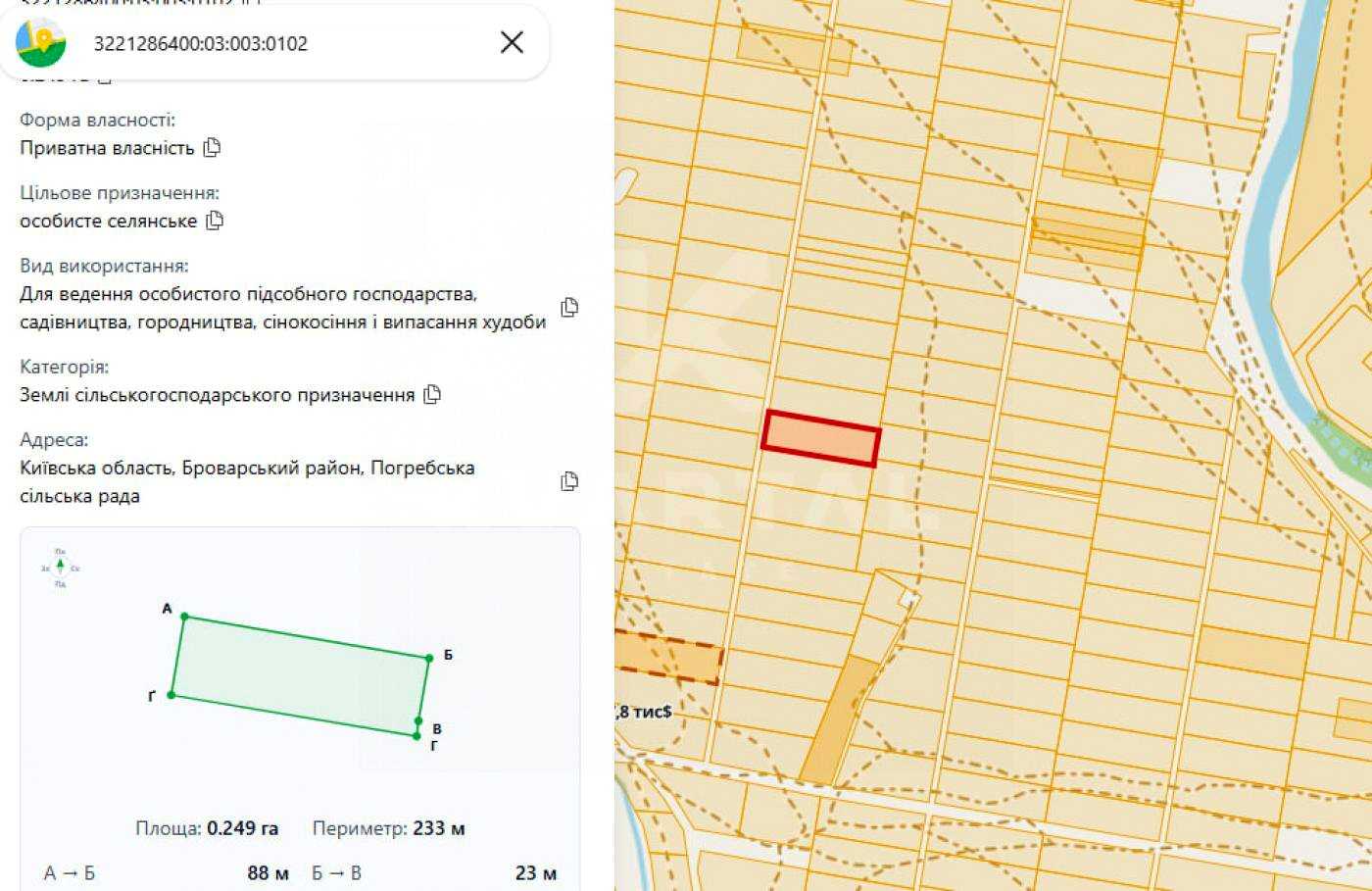Select vertex Б on the plot diagram
The height and width of the screenshot is (891, 1372).
click(429, 658)
